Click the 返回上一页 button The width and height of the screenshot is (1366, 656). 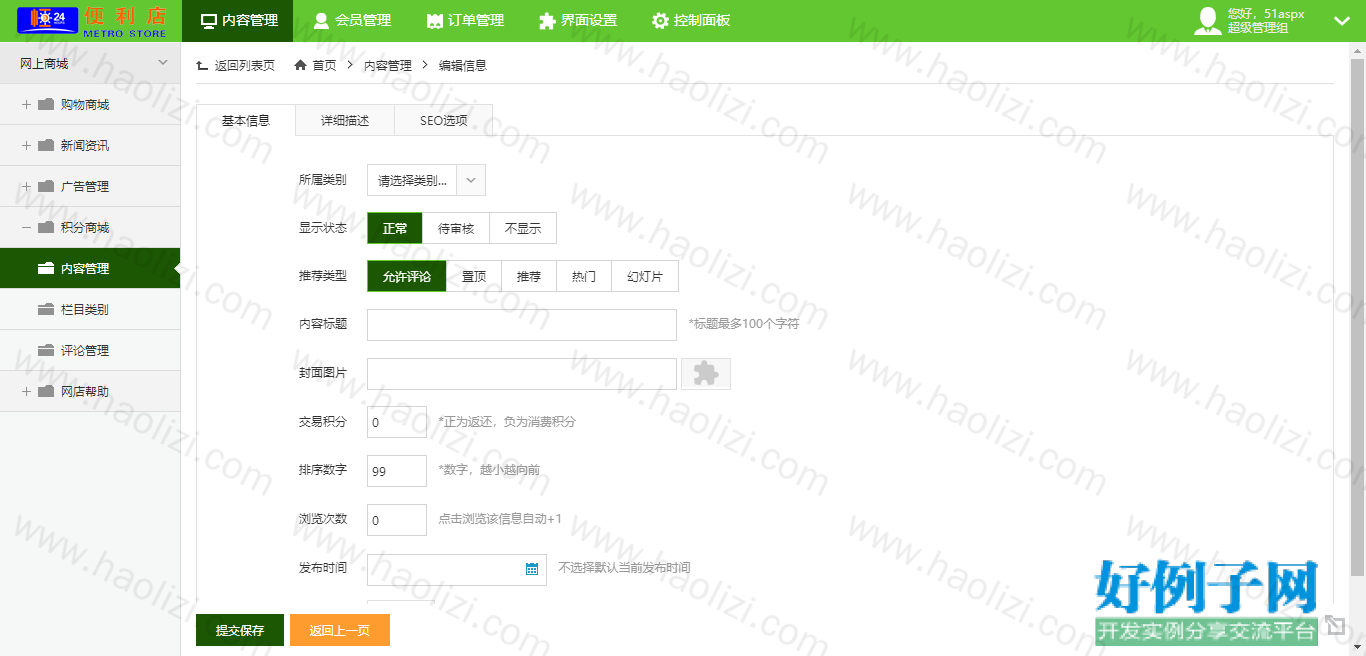(340, 630)
